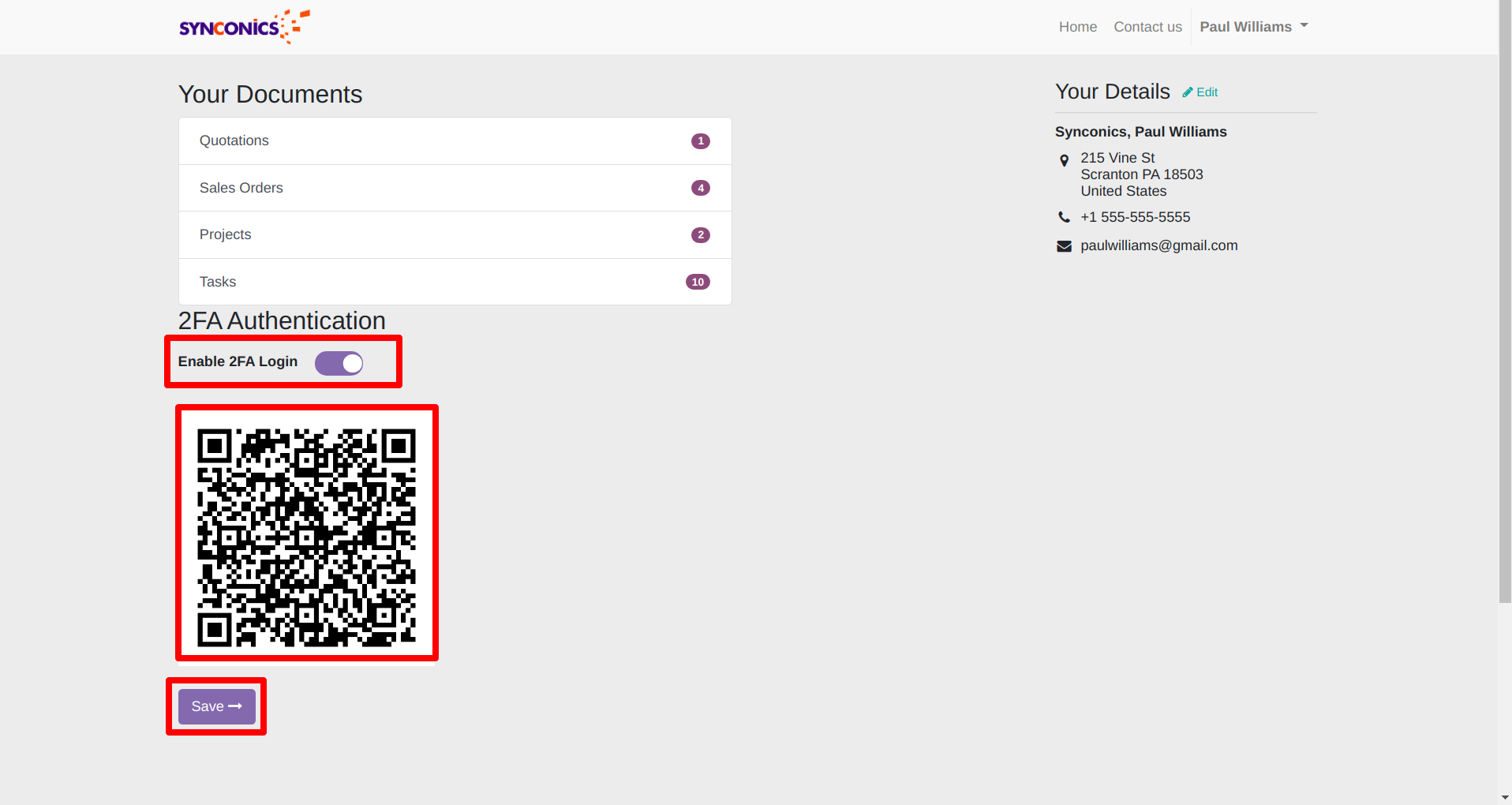Open the Projects documents row

(x=226, y=234)
